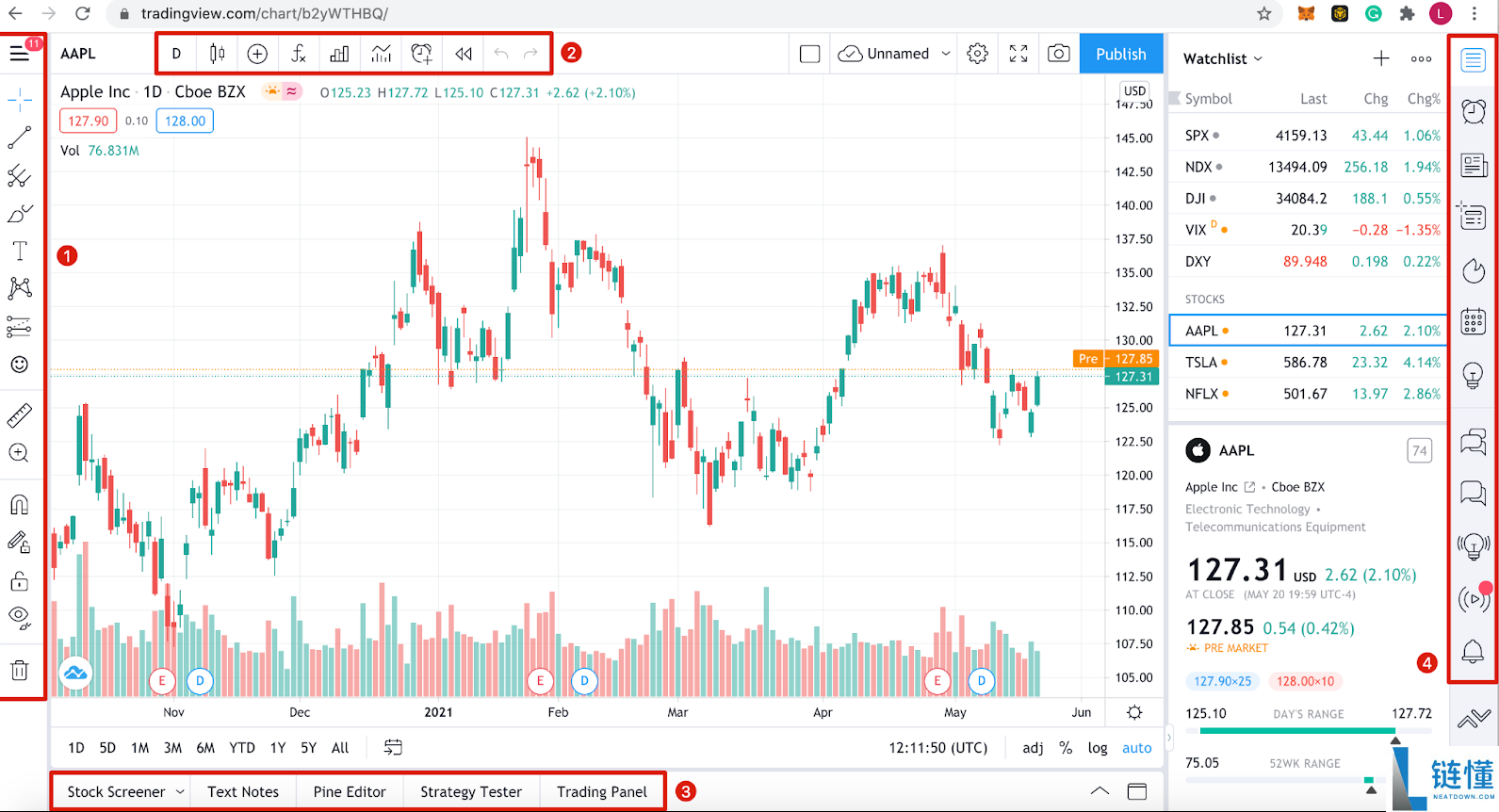1499x812 pixels.
Task: Select the NFLX watchlist row
Action: (1308, 394)
